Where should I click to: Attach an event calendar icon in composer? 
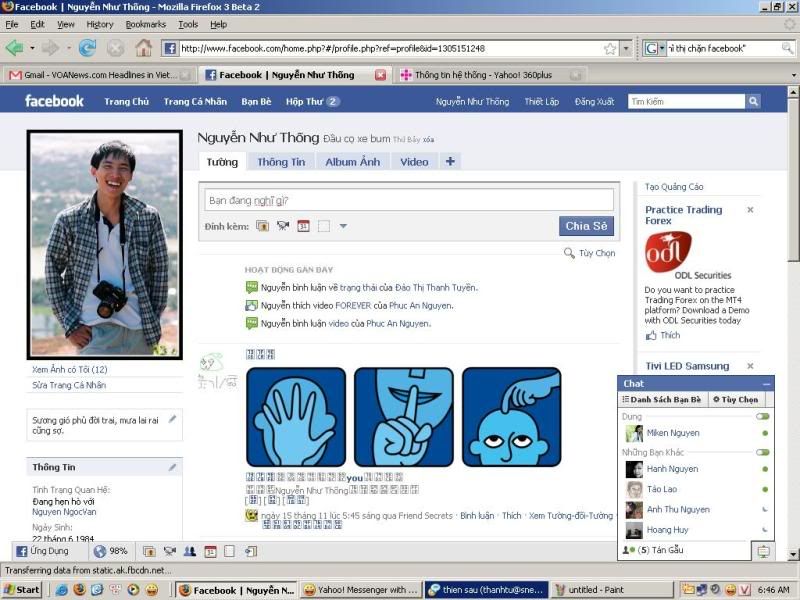pos(303,226)
